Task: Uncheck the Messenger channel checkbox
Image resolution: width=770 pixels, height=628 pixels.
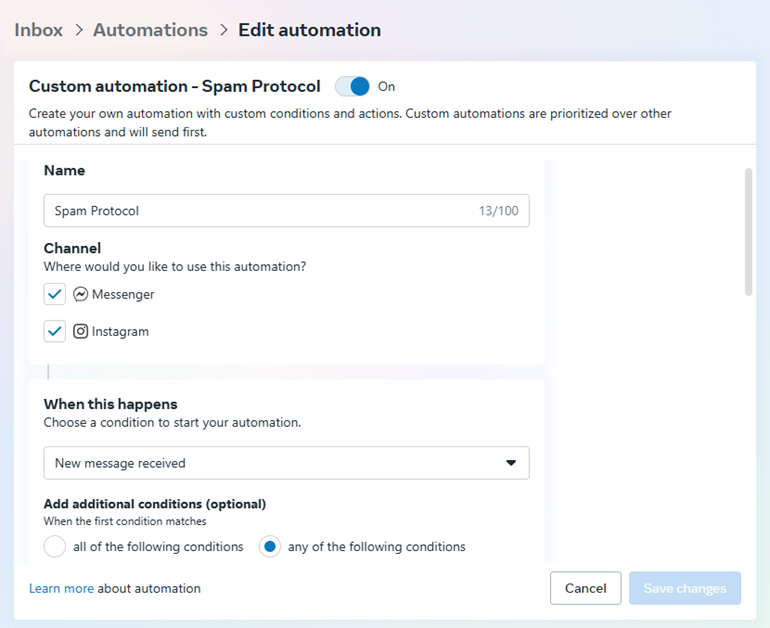Action: point(55,294)
